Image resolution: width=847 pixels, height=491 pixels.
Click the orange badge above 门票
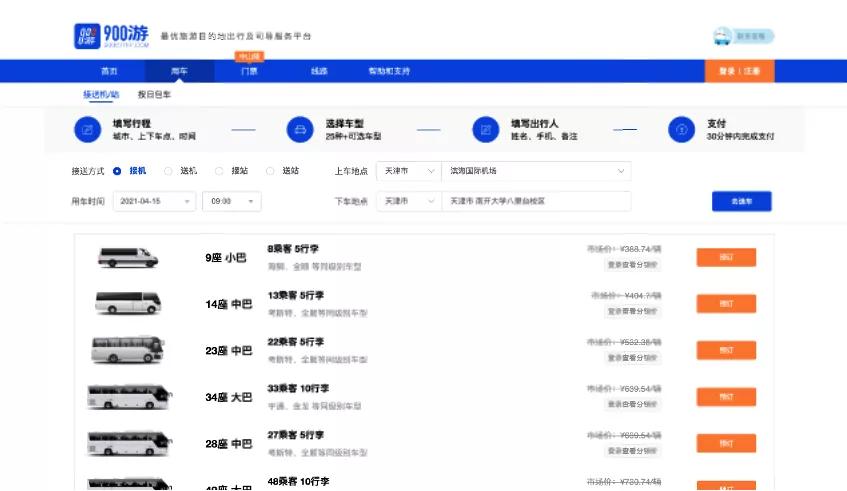[249, 56]
